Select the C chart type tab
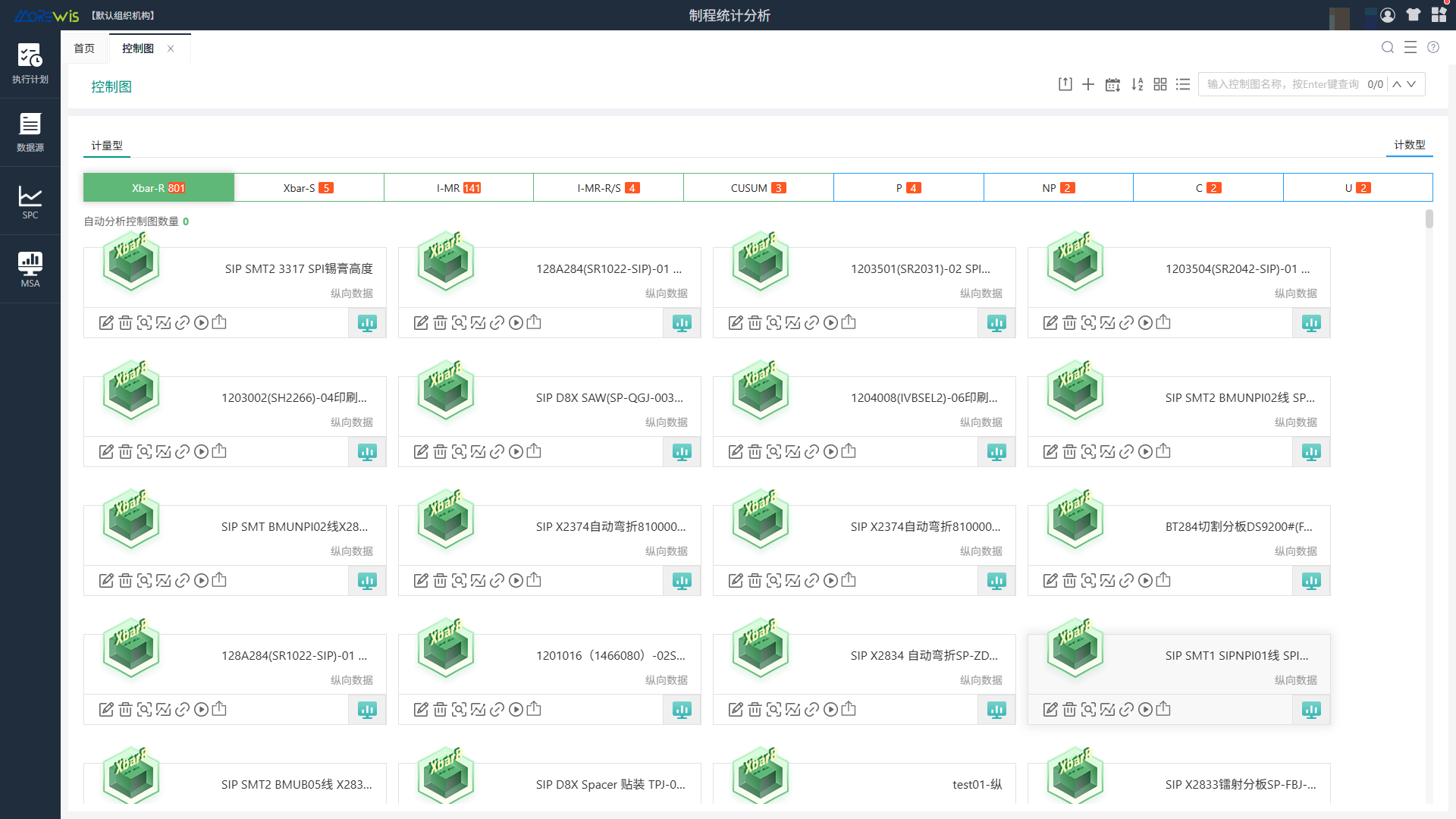 pos(1208,187)
